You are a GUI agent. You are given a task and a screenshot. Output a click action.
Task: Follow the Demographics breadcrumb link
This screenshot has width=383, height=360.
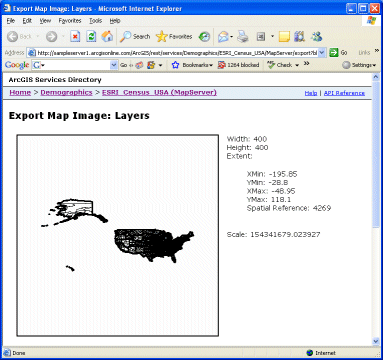pyautogui.click(x=66, y=92)
